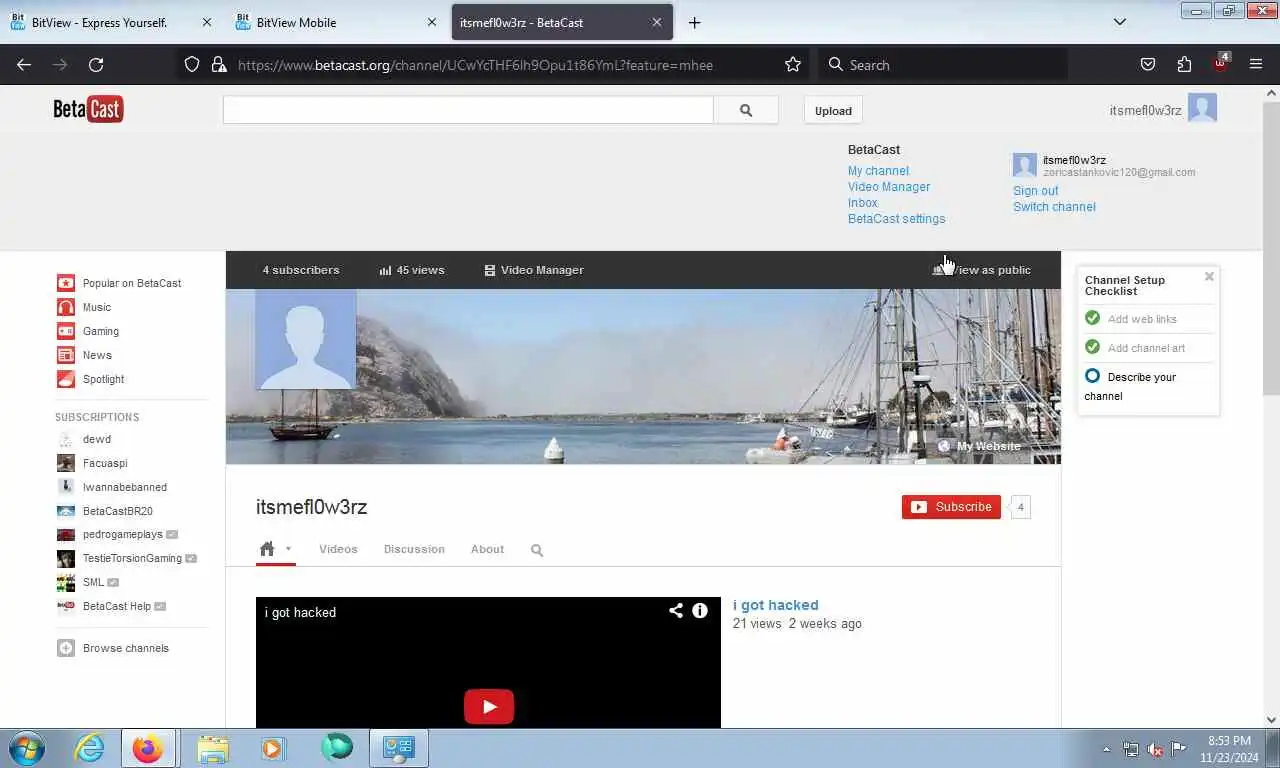The width and height of the screenshot is (1280, 768).
Task: Open the Pocket save icon in toolbar
Action: (1148, 65)
